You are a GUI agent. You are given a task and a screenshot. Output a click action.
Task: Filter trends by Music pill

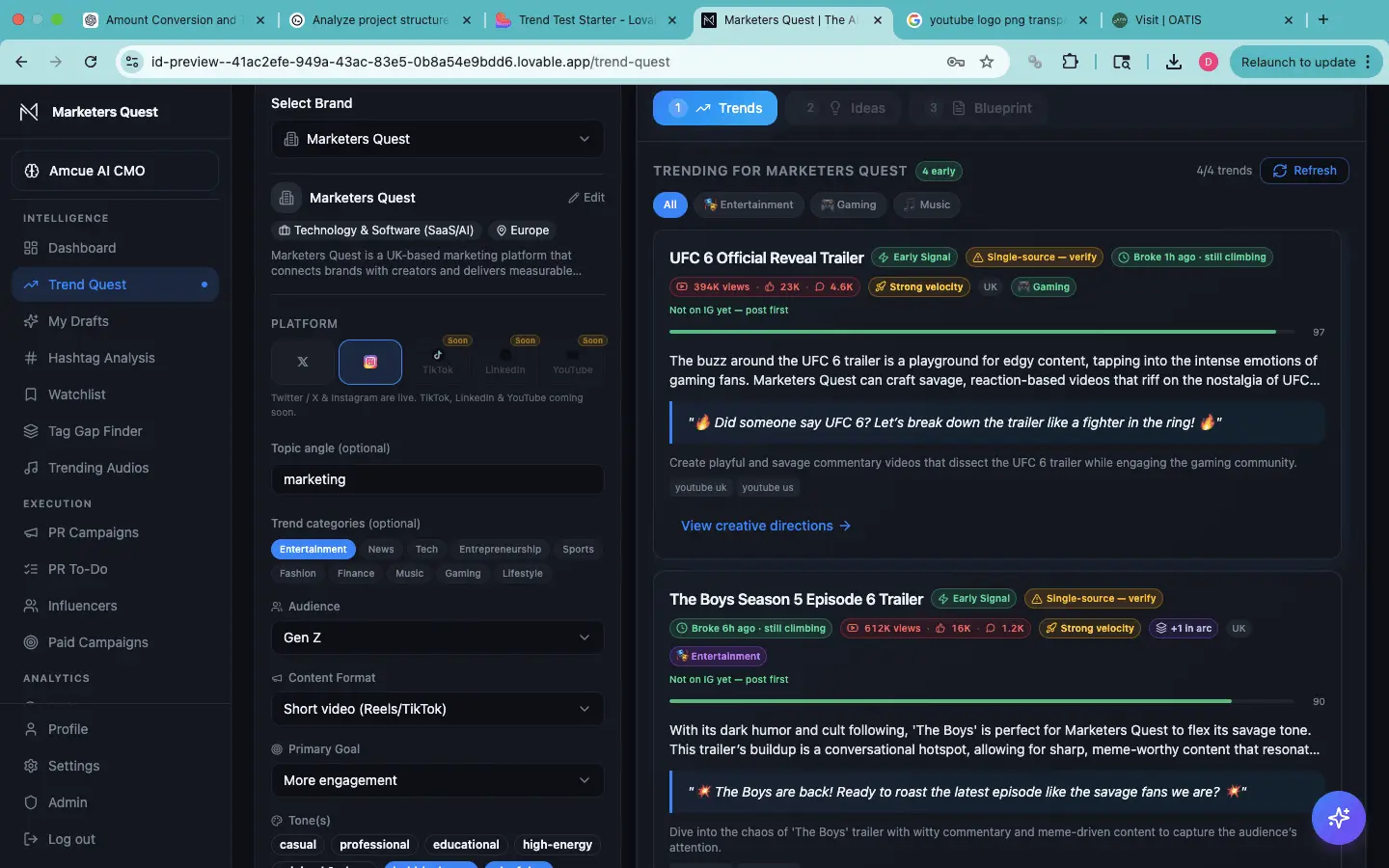point(926,204)
